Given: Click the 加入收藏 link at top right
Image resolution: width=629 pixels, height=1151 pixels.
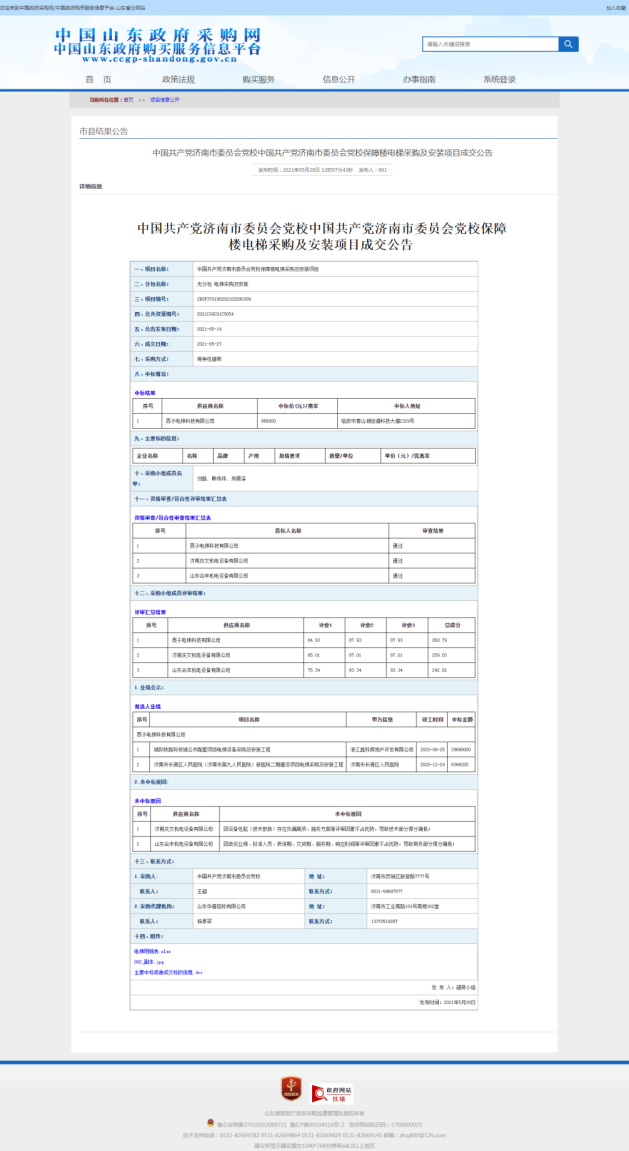Looking at the screenshot, I should pyautogui.click(x=615, y=7).
